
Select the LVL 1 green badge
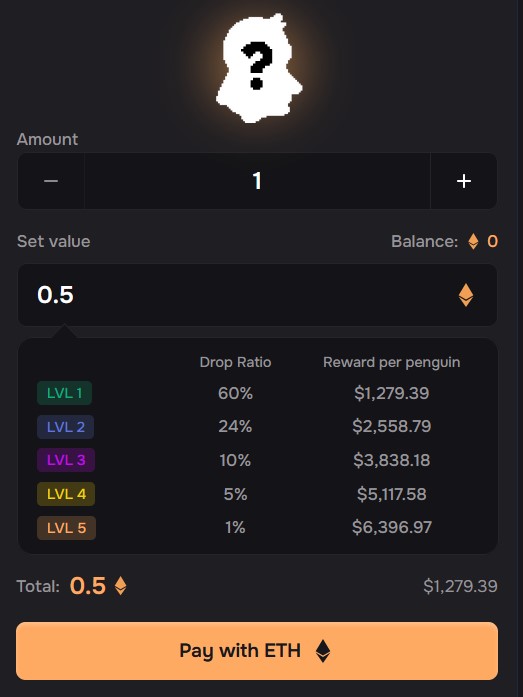point(64,393)
